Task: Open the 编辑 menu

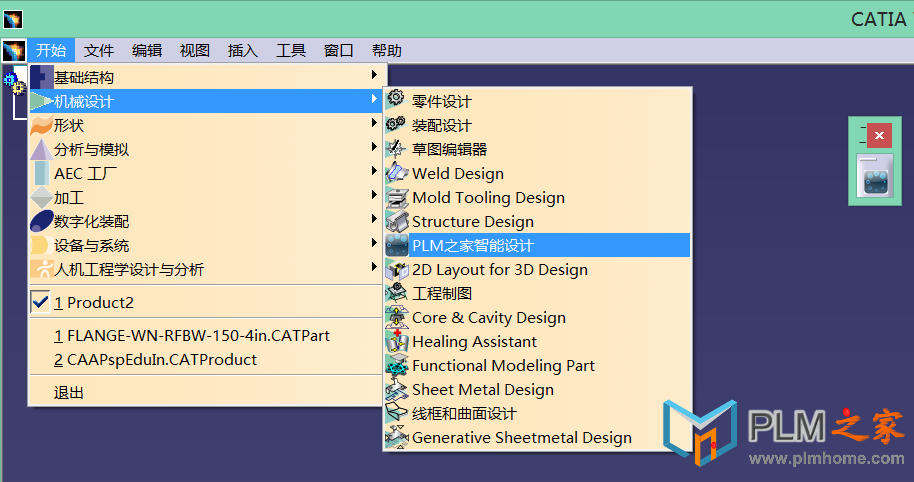Action: tap(146, 51)
